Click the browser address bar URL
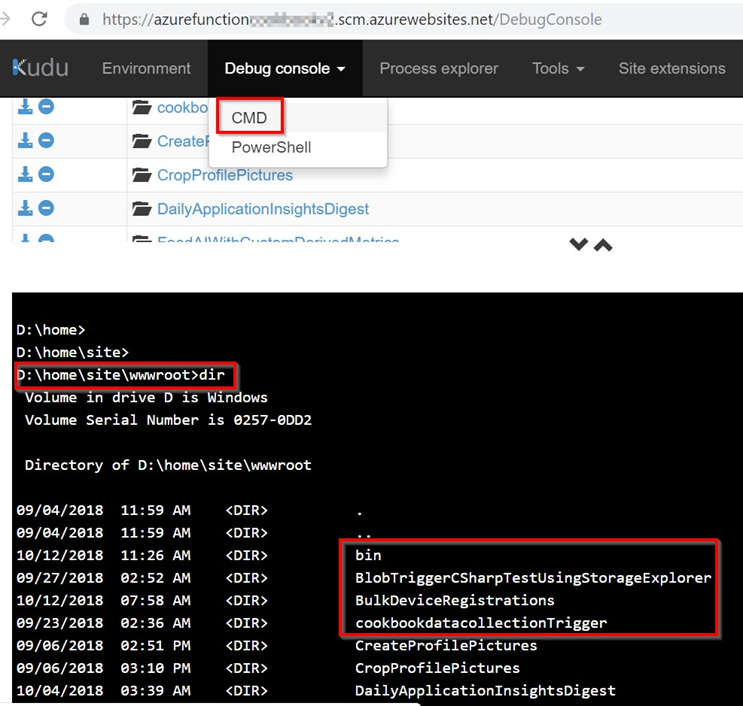The width and height of the screenshot is (743, 706). coord(350,19)
